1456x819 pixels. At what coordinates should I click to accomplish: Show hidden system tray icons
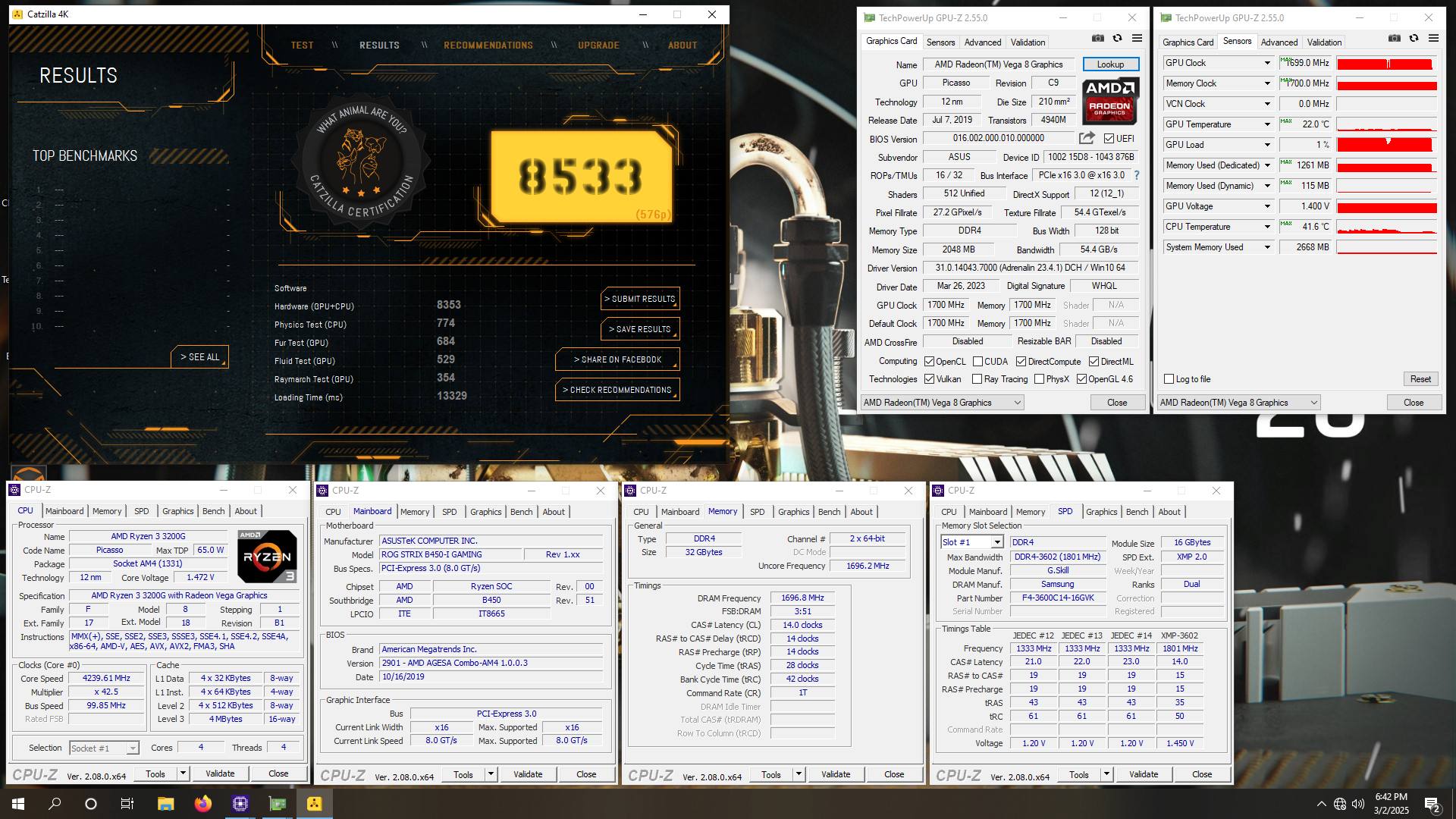(1322, 804)
